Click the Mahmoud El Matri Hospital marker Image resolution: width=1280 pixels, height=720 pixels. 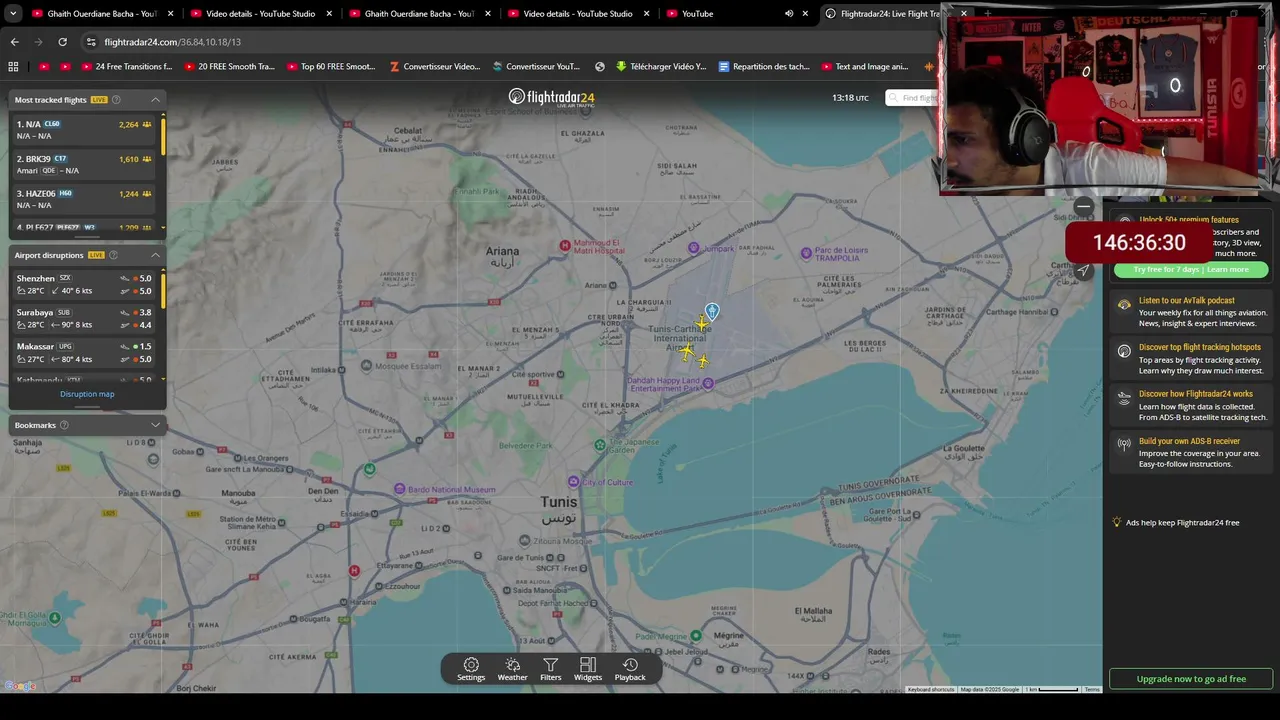coord(565,245)
